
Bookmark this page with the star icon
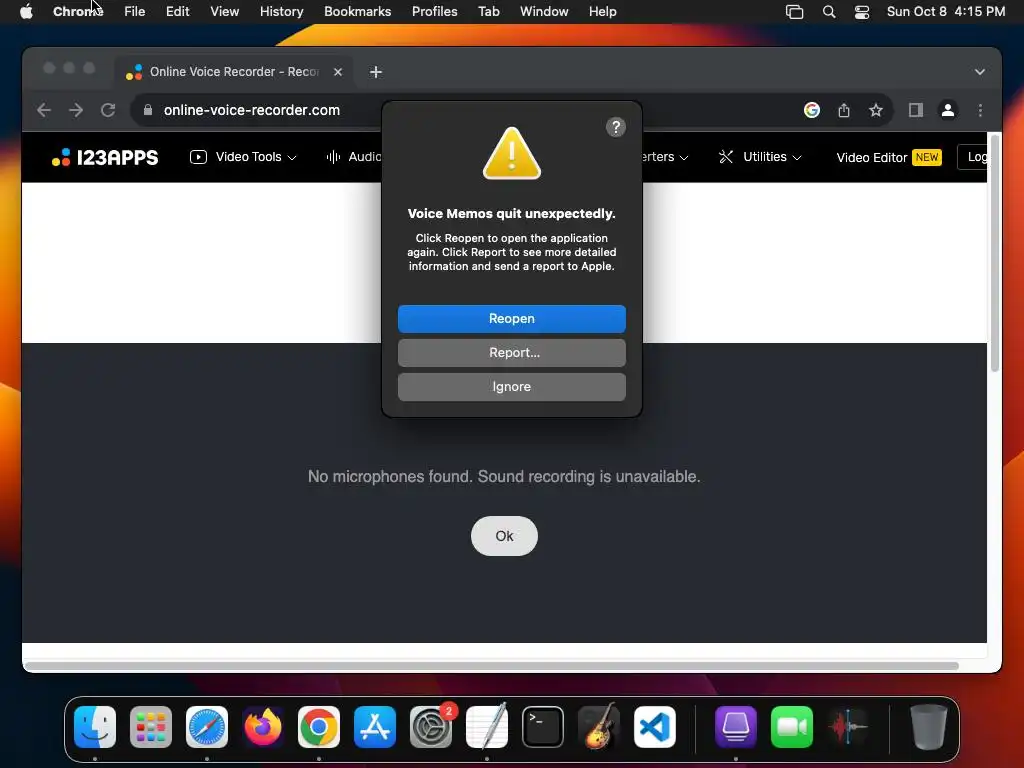[876, 110]
